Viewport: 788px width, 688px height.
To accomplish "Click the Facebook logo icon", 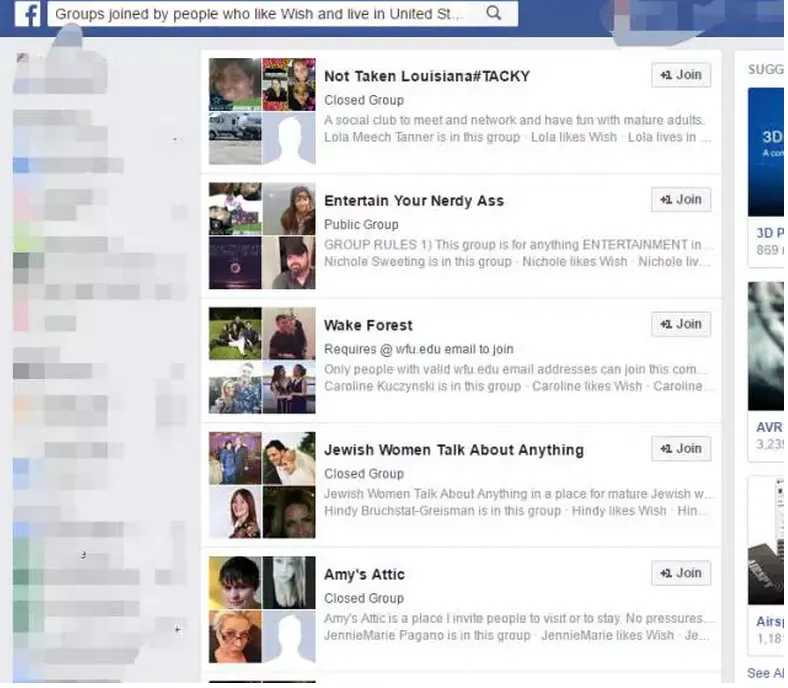I will click(28, 14).
